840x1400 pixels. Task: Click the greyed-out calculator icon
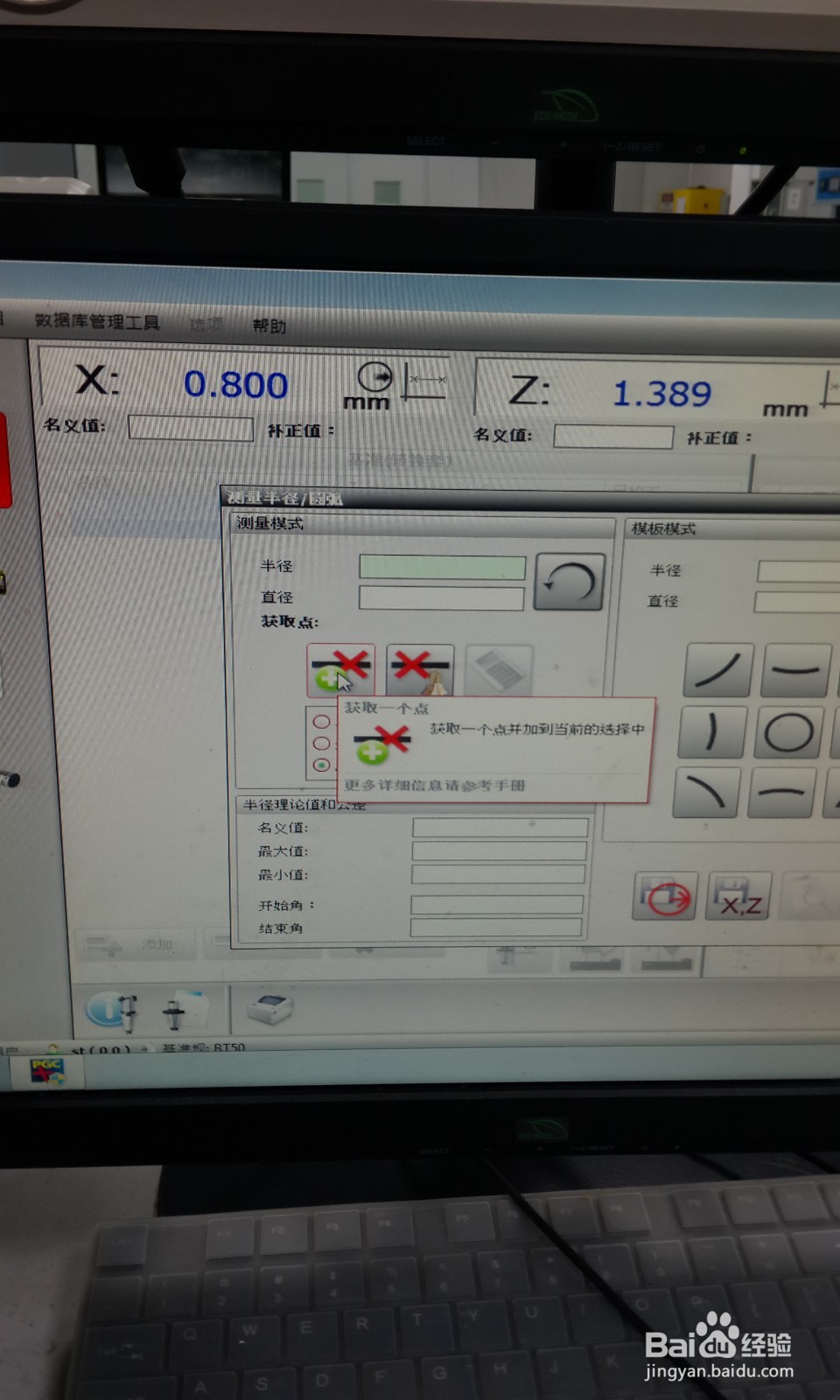pyautogui.click(x=499, y=670)
